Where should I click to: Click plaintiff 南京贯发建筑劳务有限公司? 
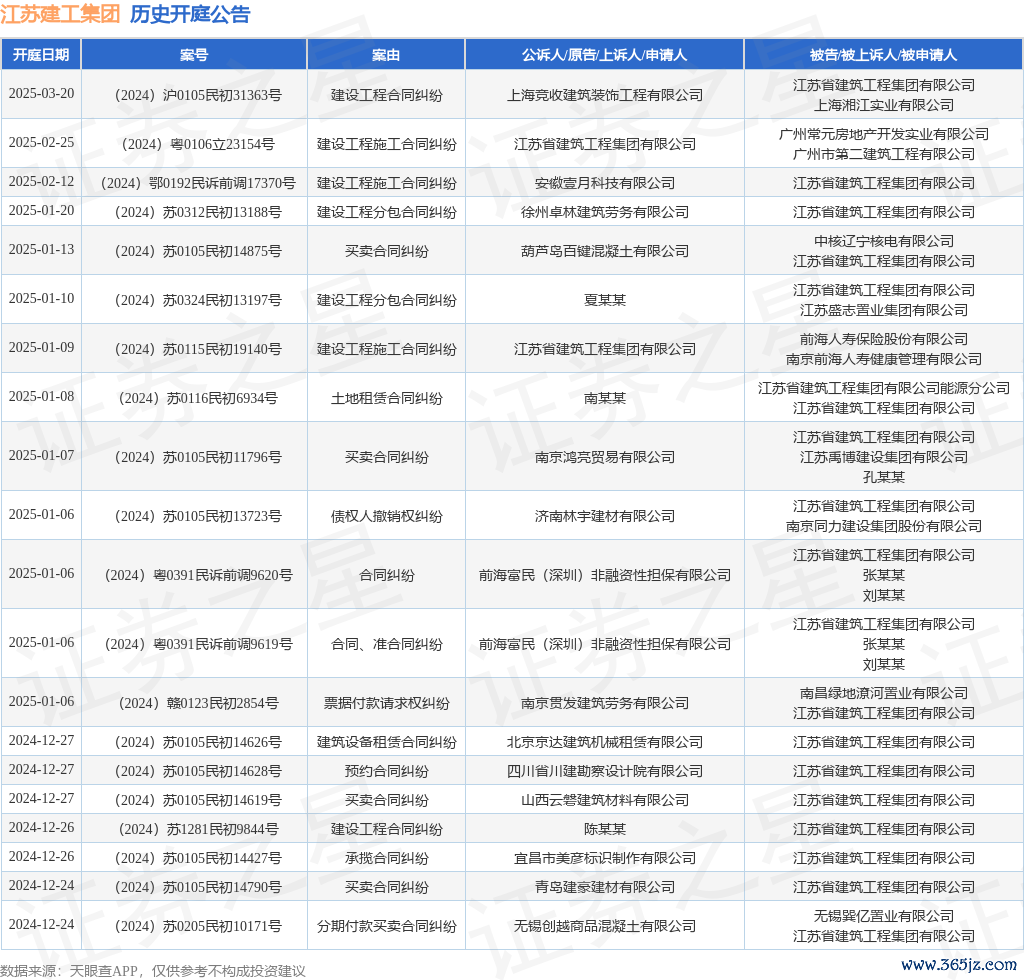pos(605,703)
